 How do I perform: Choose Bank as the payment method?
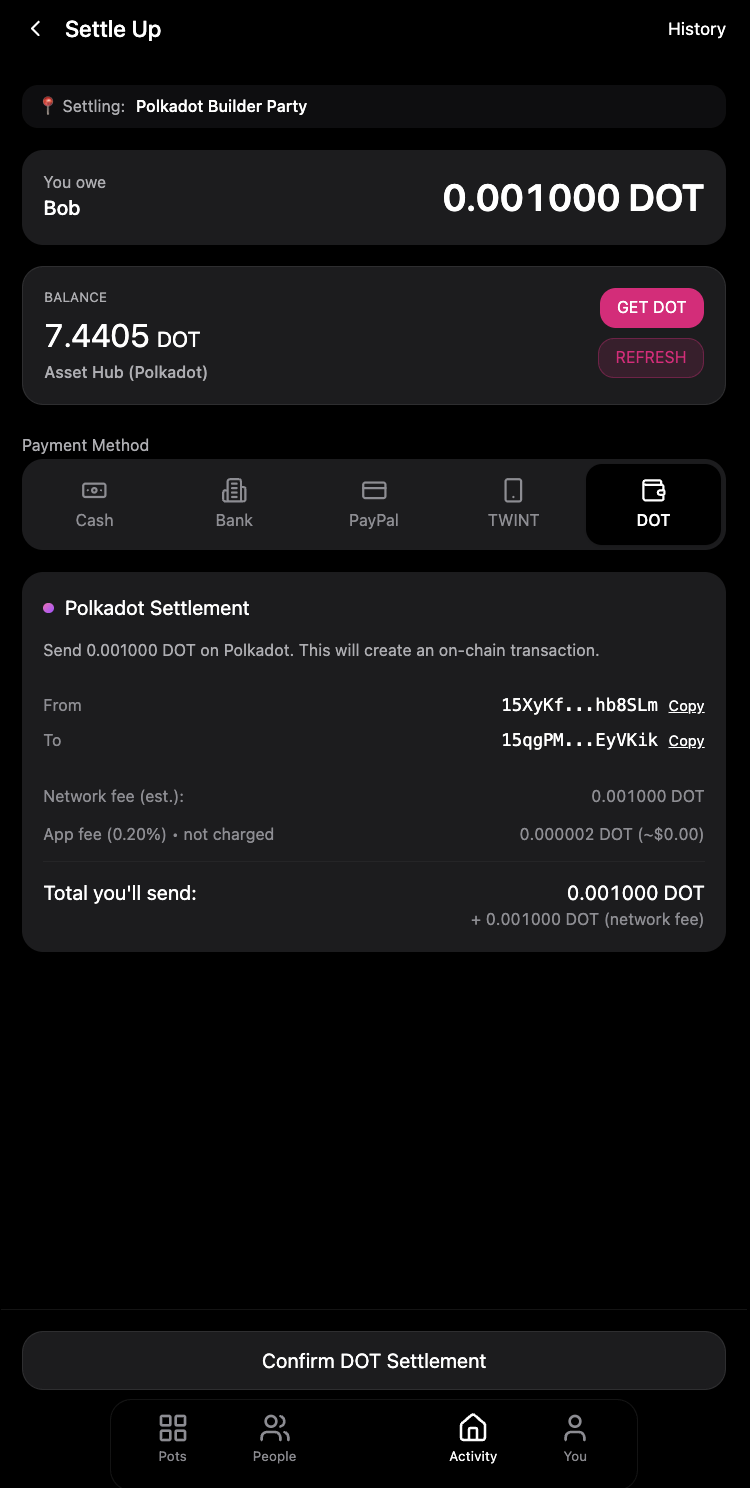click(234, 505)
